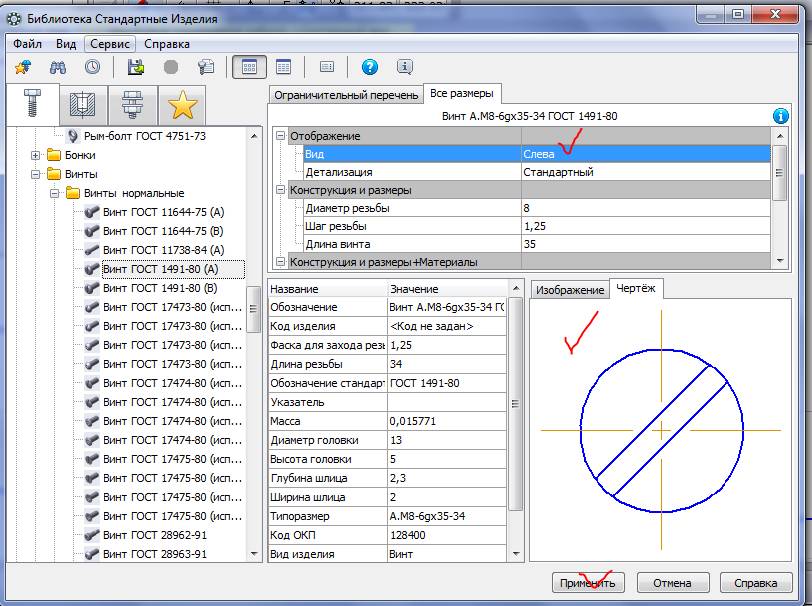The width and height of the screenshot is (812, 606).
Task: Click the properties pages toolbar icon
Action: 206,67
